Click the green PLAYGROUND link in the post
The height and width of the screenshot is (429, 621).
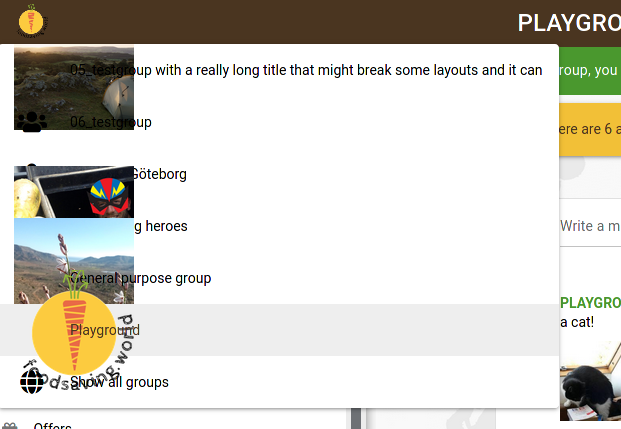pos(591,303)
